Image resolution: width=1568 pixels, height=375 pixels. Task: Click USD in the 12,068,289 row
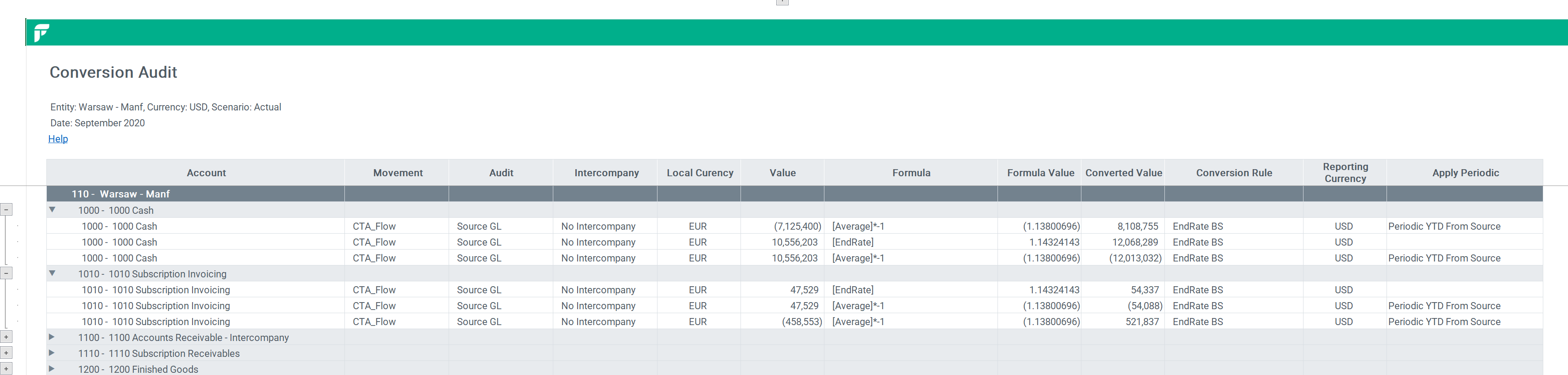click(1343, 242)
